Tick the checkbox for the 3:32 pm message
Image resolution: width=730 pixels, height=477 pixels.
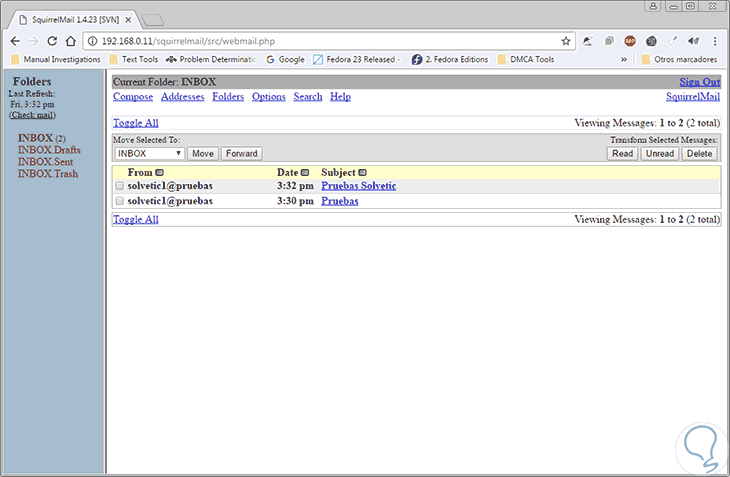(120, 186)
